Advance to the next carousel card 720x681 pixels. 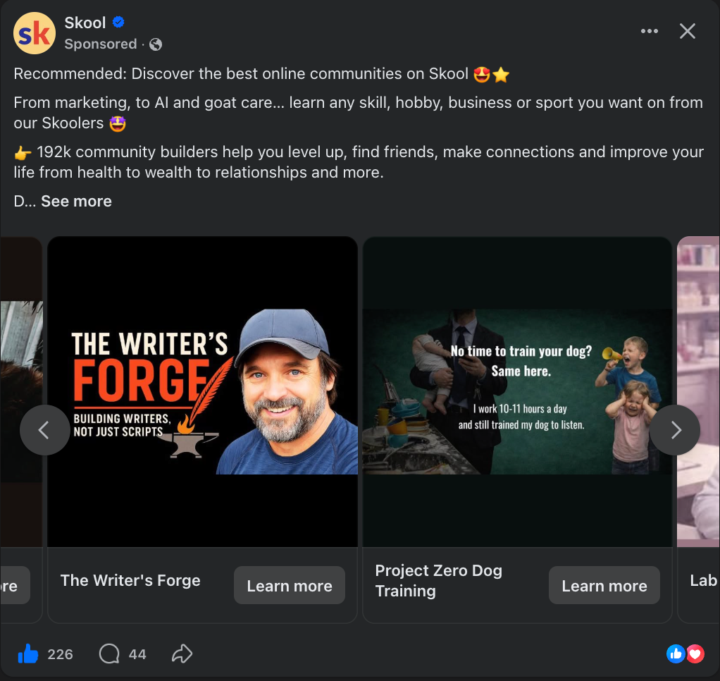(x=675, y=430)
